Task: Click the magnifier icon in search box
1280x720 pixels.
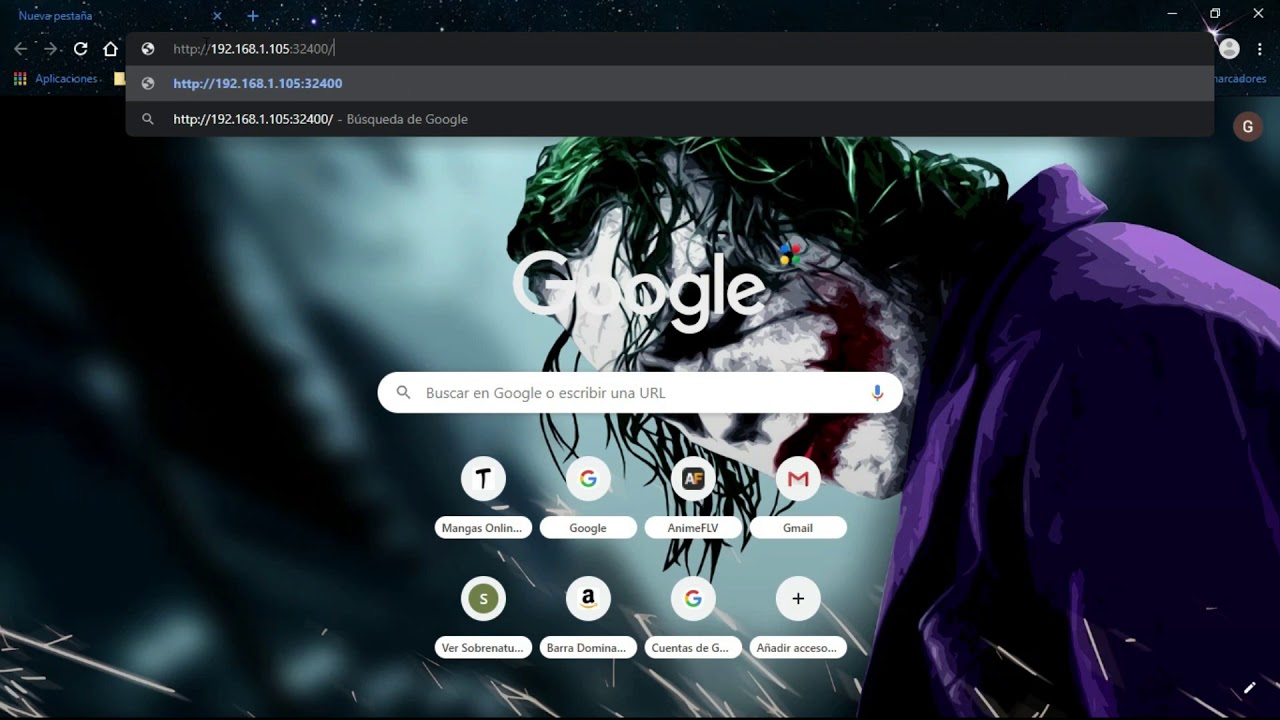Action: coord(404,393)
